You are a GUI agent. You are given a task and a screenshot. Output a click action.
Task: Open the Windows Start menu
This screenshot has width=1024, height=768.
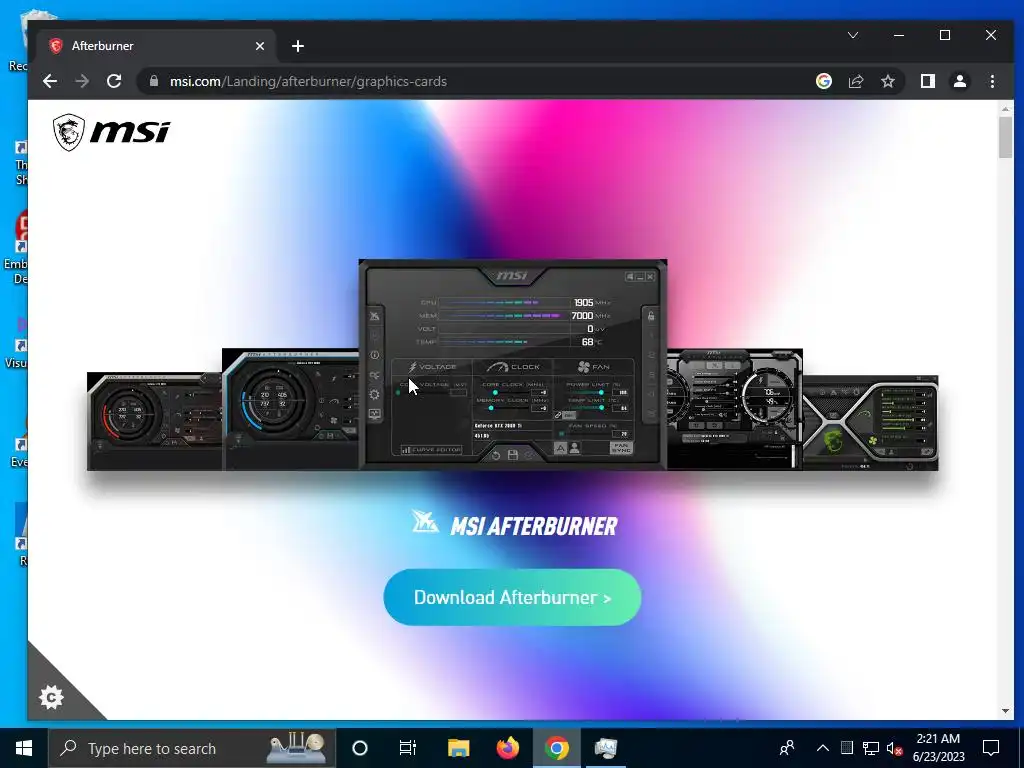(x=24, y=748)
